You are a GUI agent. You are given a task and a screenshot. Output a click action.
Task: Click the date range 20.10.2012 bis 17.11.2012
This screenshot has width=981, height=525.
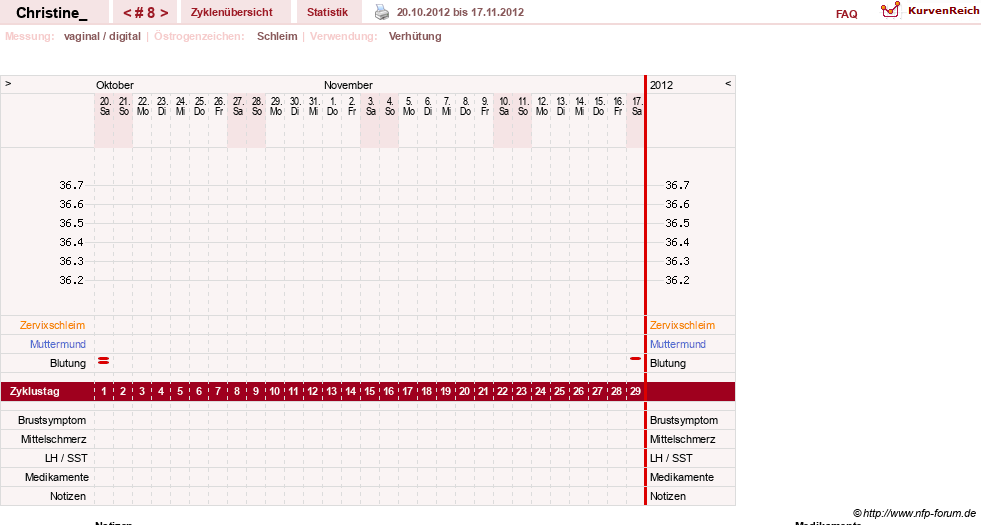coord(460,13)
